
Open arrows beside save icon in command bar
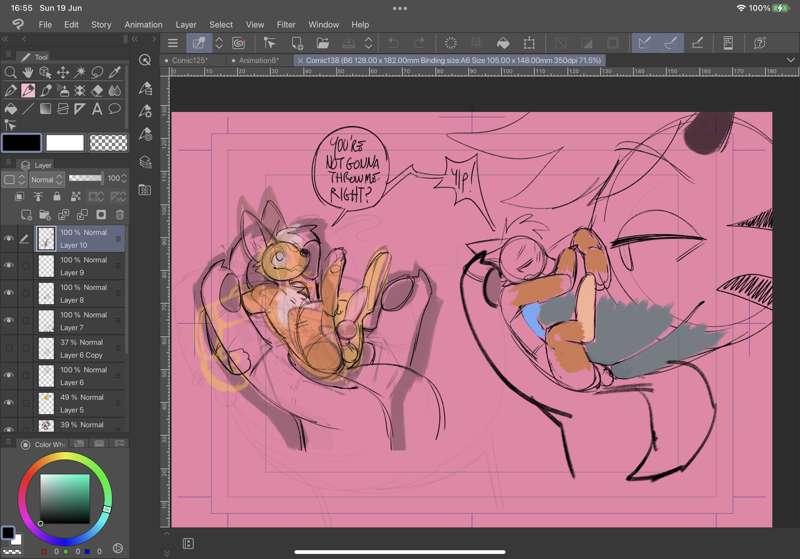tap(368, 43)
